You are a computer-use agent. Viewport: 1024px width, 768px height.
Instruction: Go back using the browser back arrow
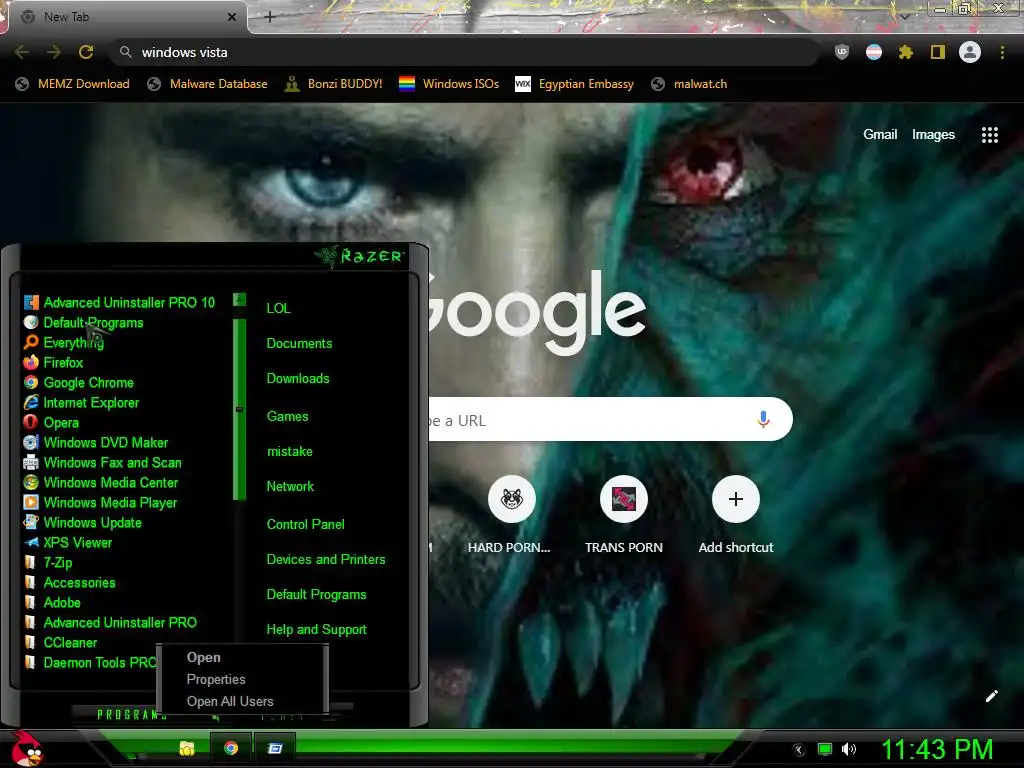click(22, 52)
